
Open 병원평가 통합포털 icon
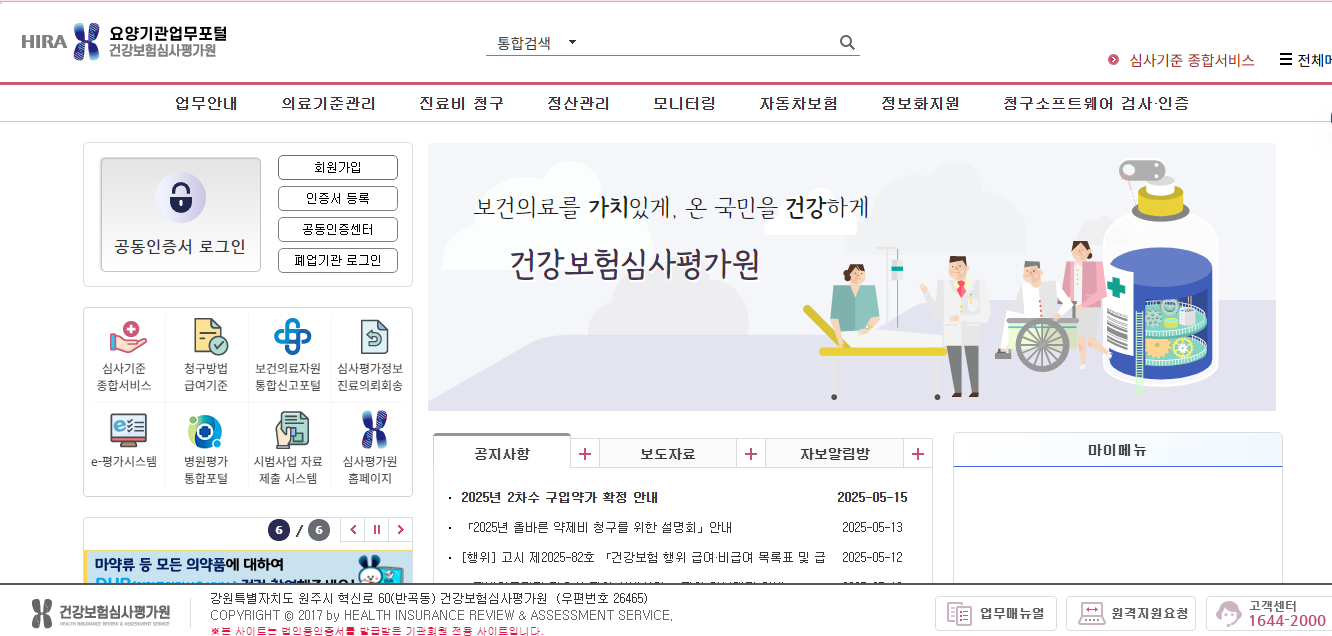pyautogui.click(x=206, y=447)
